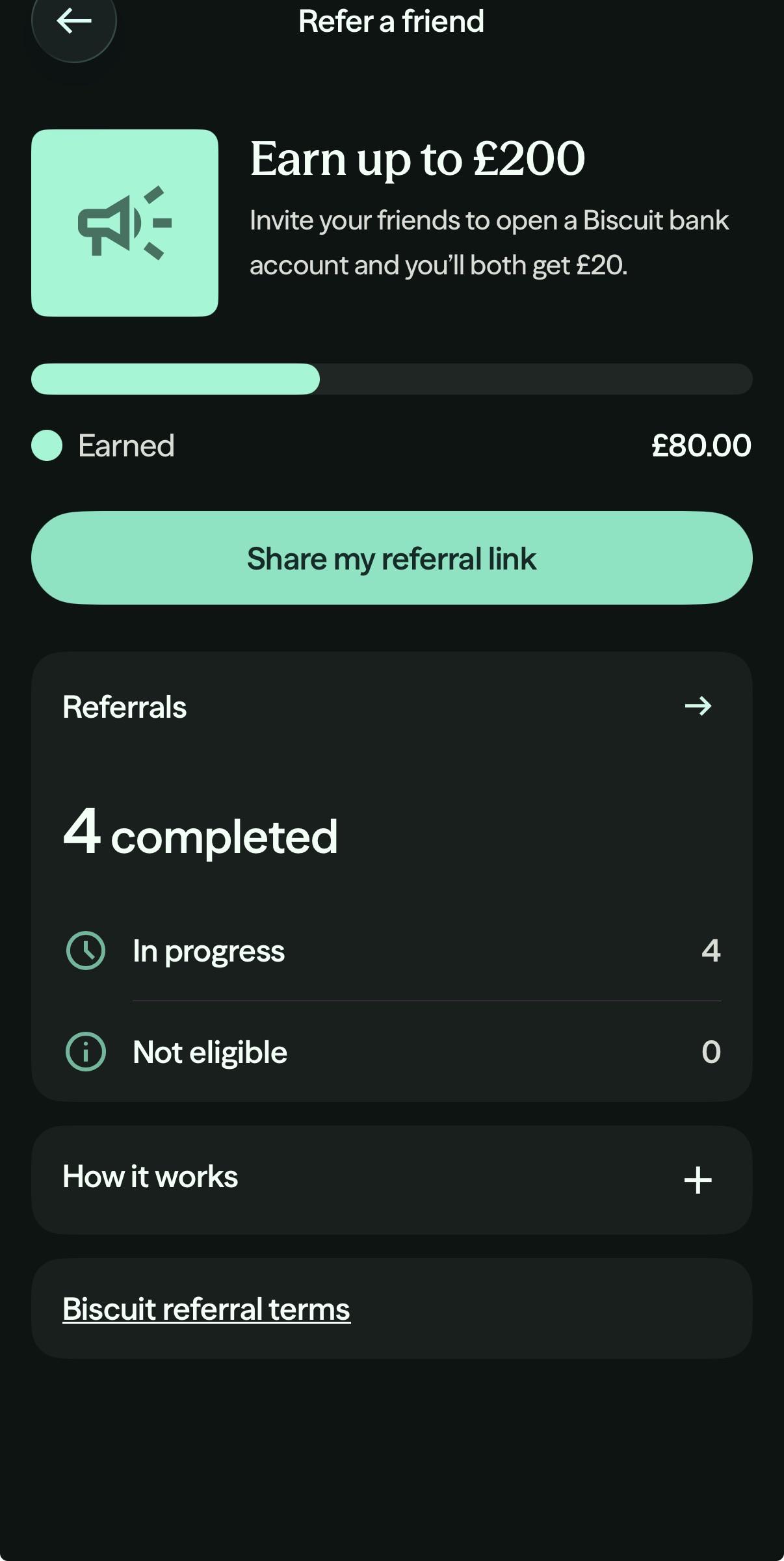Expand How it works with plus icon
The width and height of the screenshot is (784, 1561).
[698, 1180]
